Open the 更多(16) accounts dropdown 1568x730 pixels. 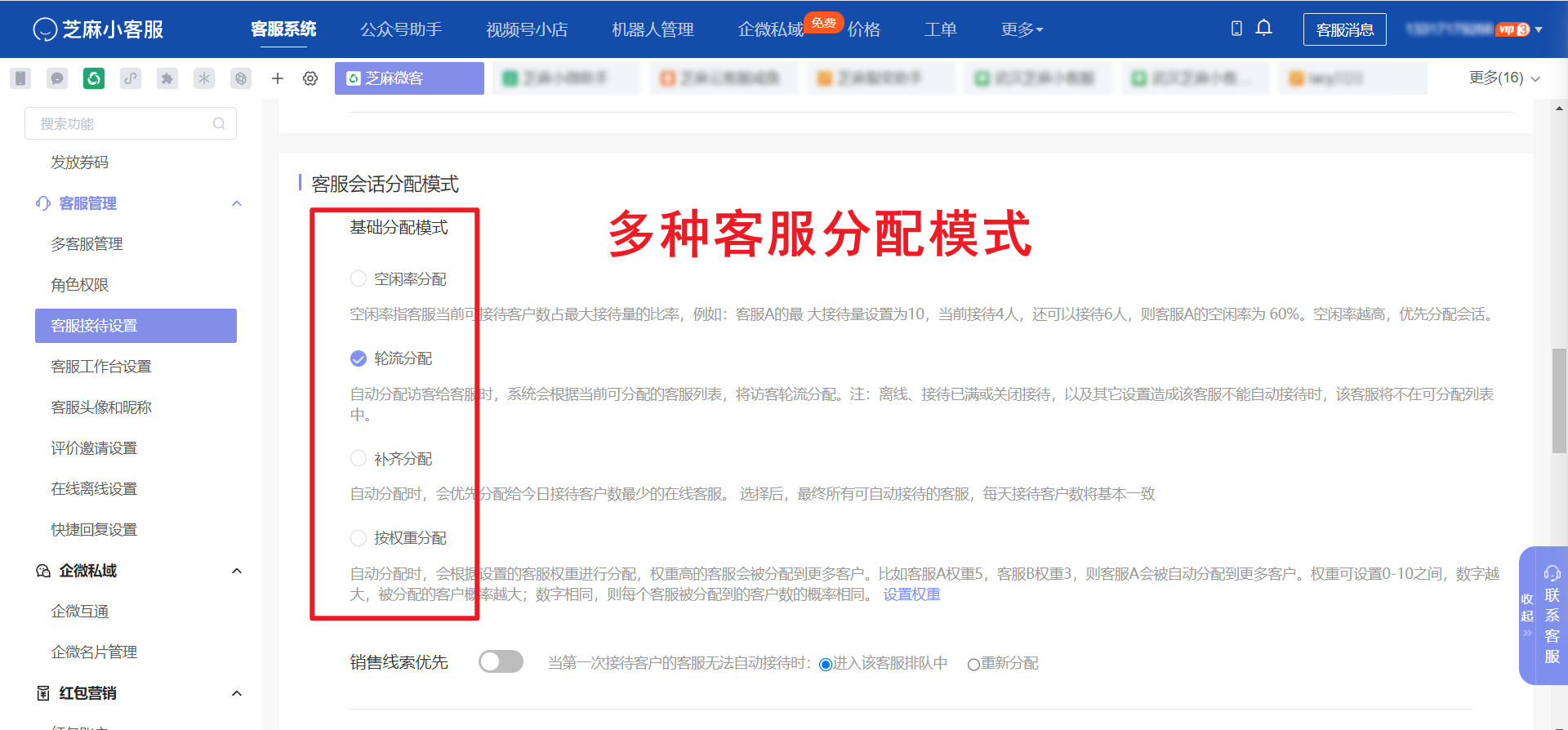(x=1504, y=78)
